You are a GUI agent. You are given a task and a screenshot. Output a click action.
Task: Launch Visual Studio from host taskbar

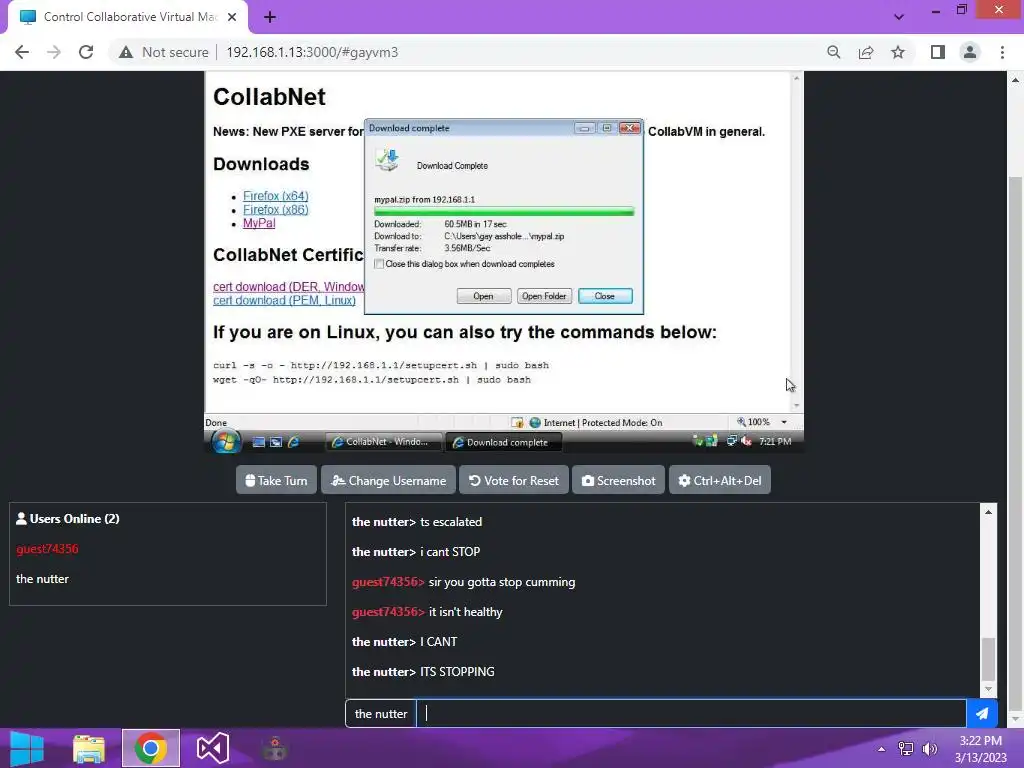[213, 748]
